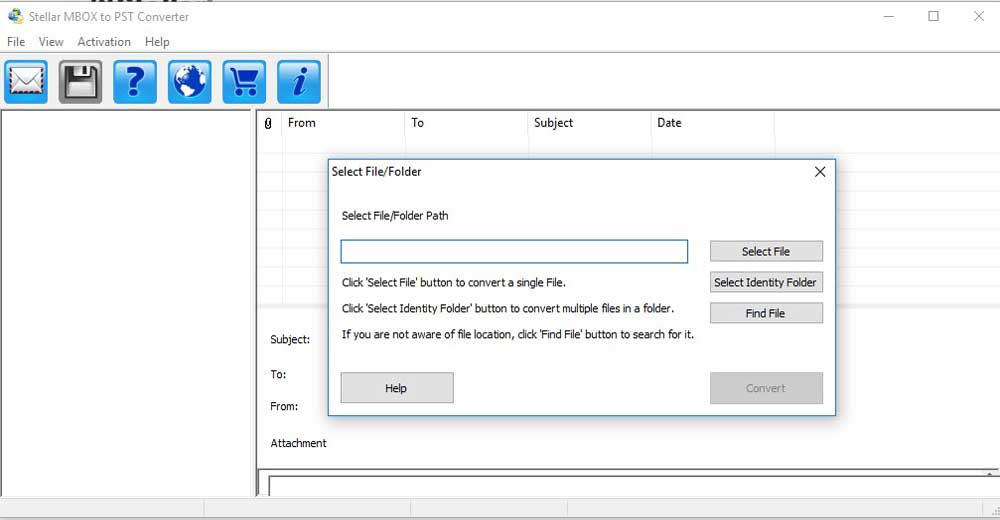Open the File menu
The image size is (1000, 520).
16,41
